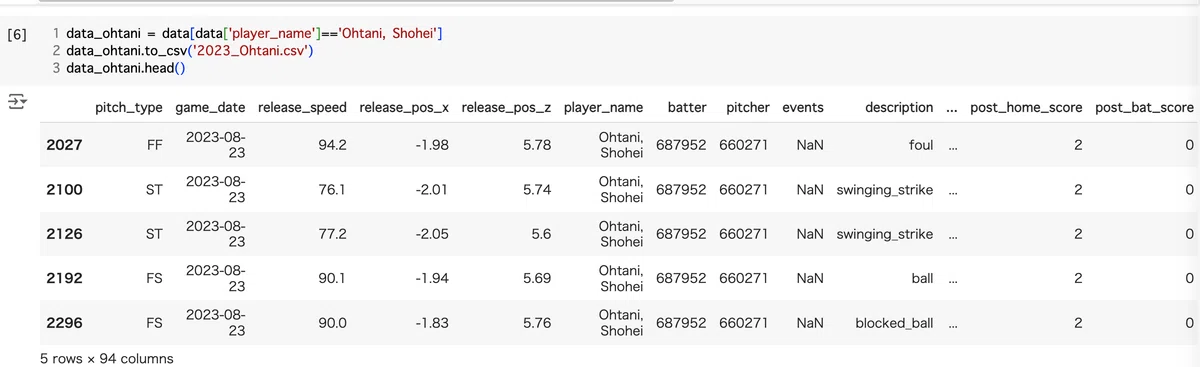Click swinging_strike in row 2100
This screenshot has width=1200, height=367.
tap(885, 190)
